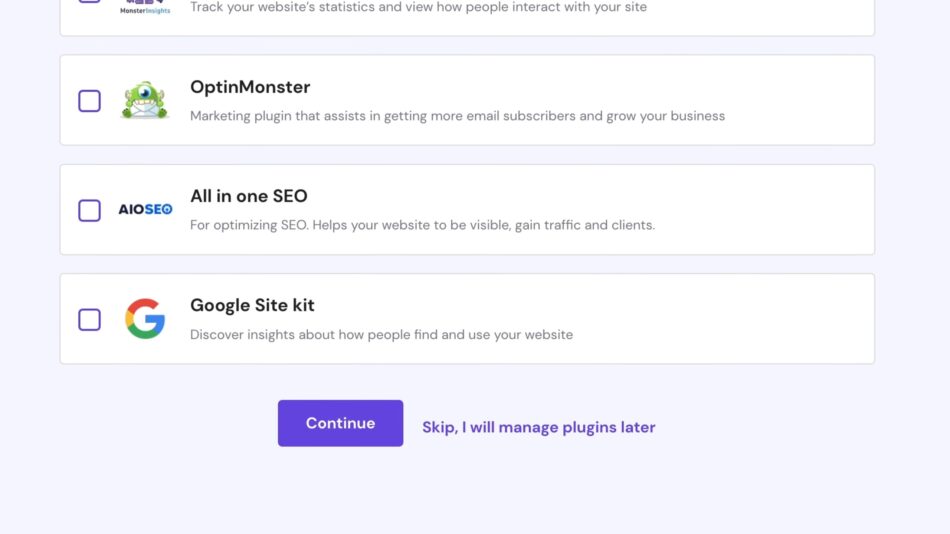Click the OptinMonster heading text

250,87
